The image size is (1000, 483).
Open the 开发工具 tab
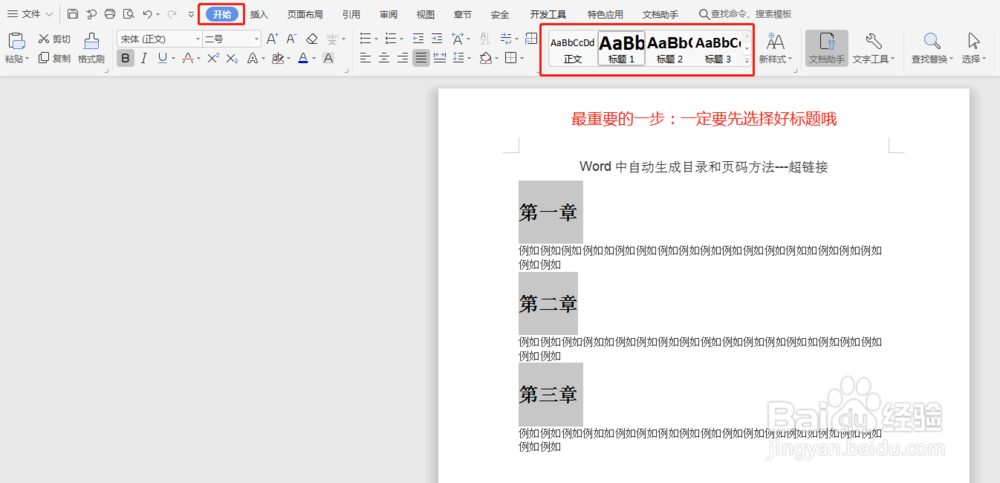[x=548, y=14]
